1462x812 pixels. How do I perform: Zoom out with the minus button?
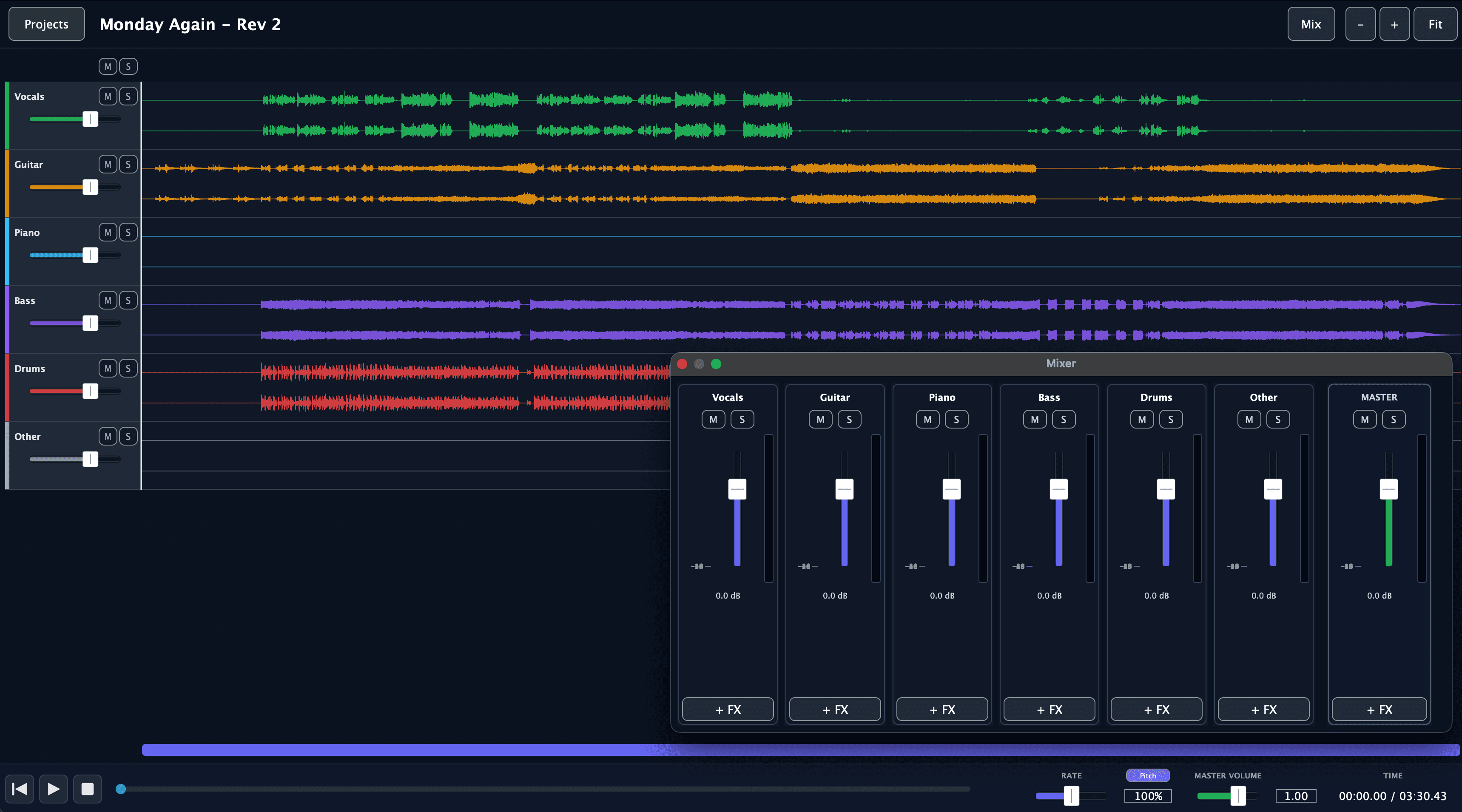1360,24
